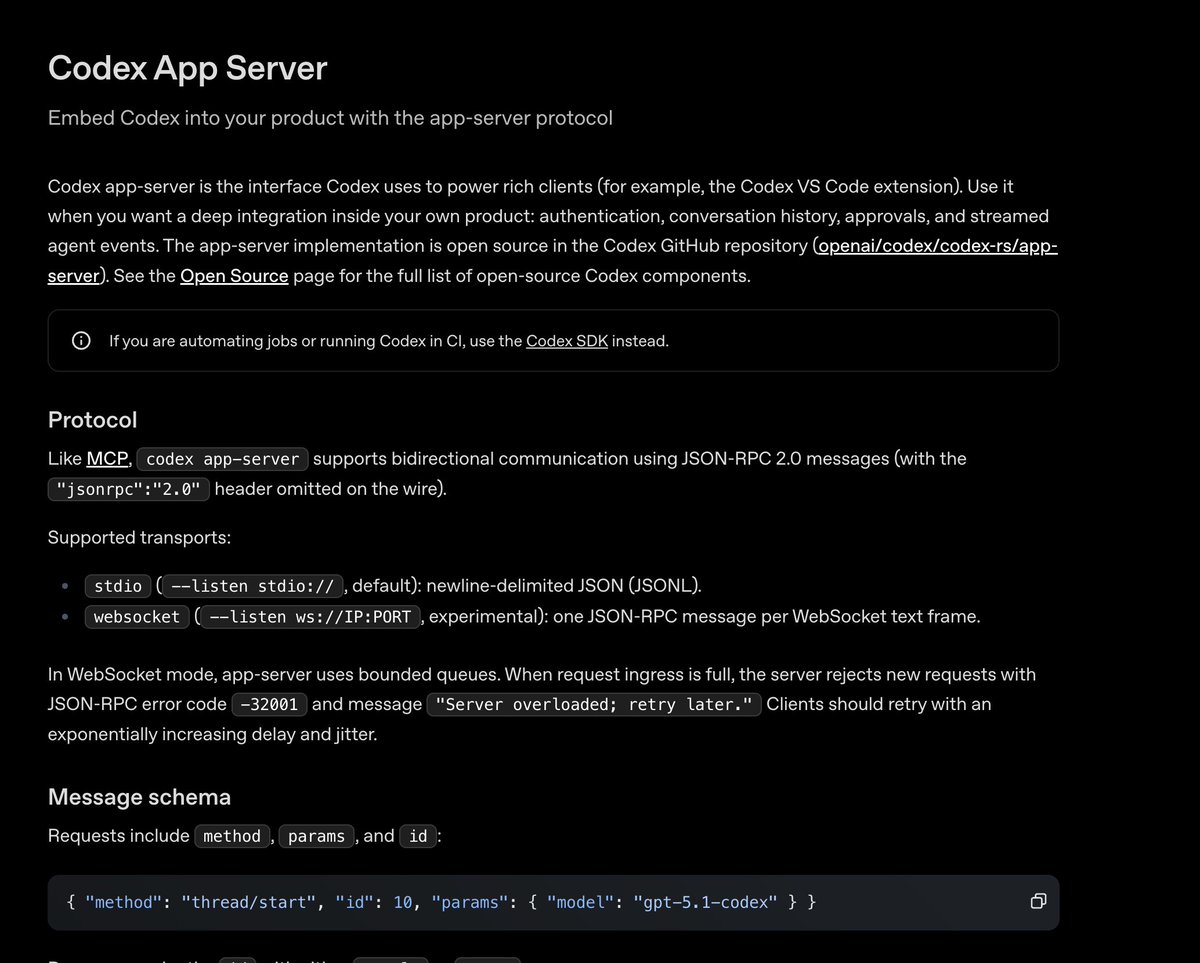This screenshot has height=963, width=1200.
Task: Click the inline params chip in Requests sentence
Action: [x=316, y=836]
